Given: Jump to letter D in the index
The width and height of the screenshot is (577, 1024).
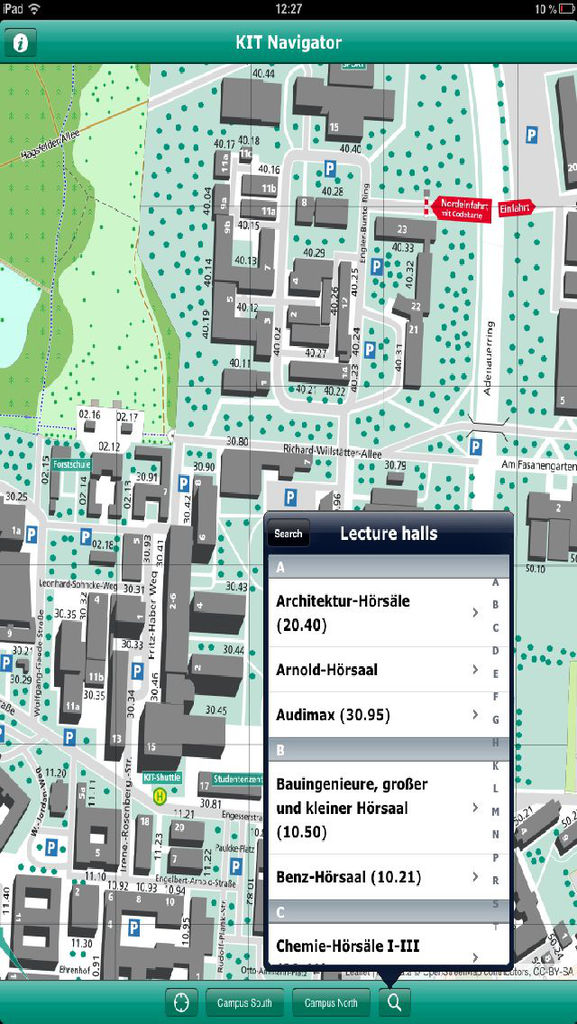Looking at the screenshot, I should tap(496, 650).
